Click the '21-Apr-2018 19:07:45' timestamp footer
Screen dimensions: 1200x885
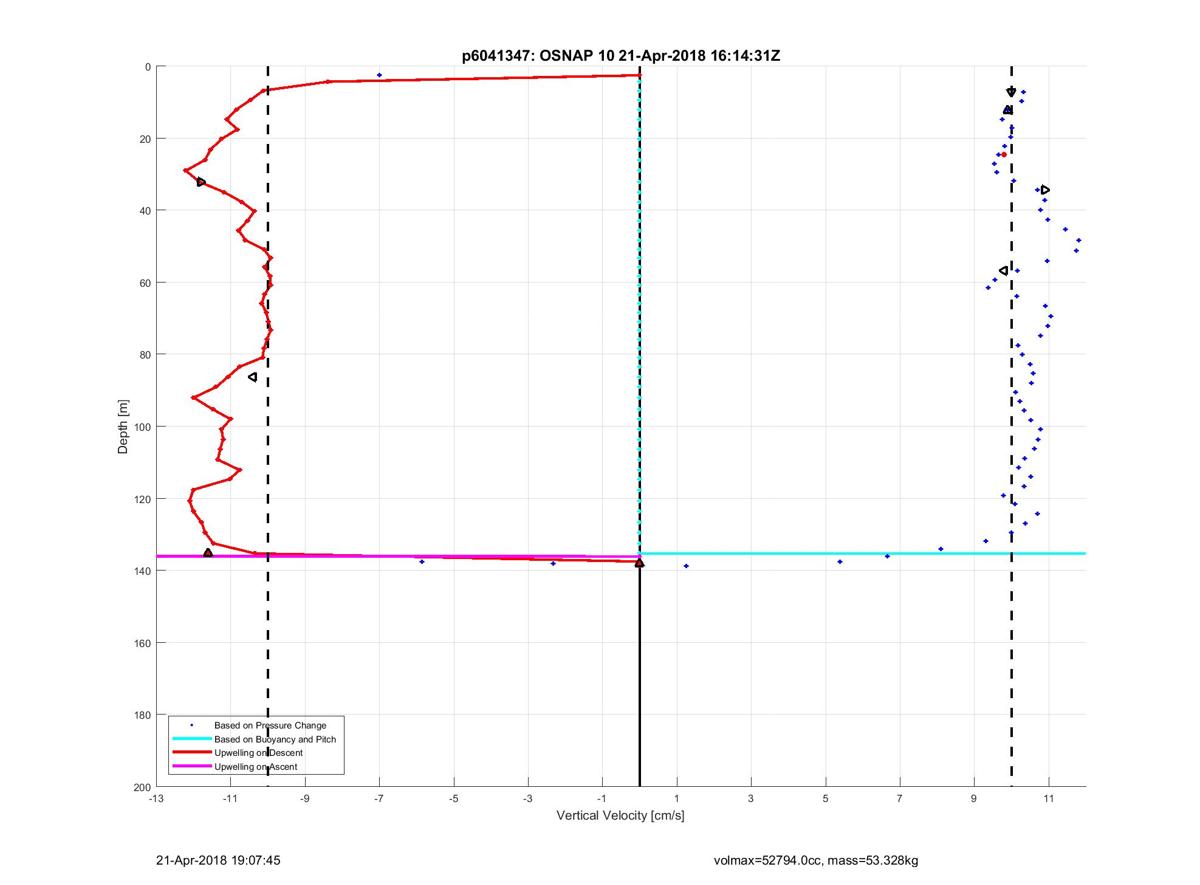coord(218,859)
